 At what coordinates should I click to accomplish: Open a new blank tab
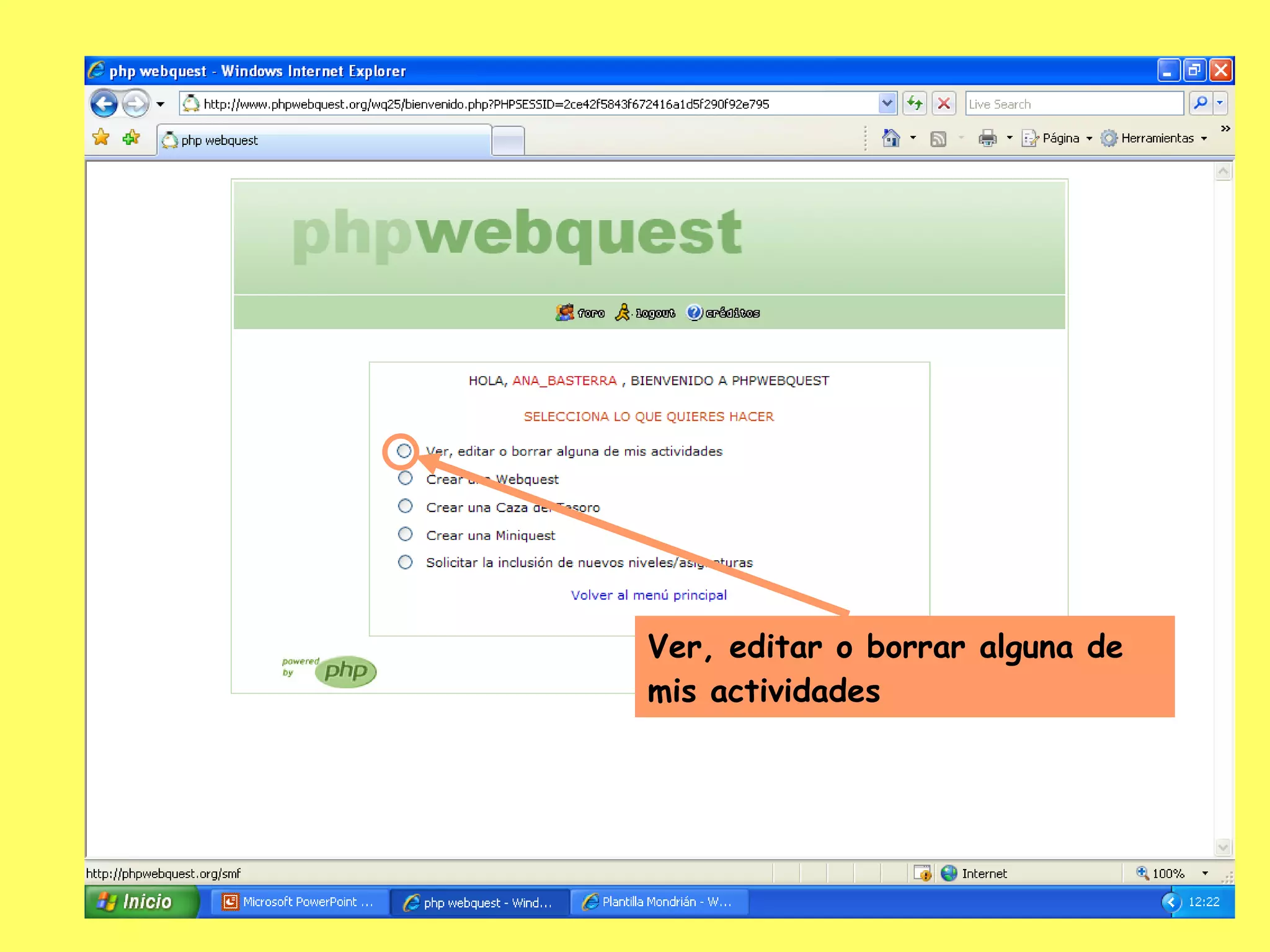pyautogui.click(x=508, y=141)
